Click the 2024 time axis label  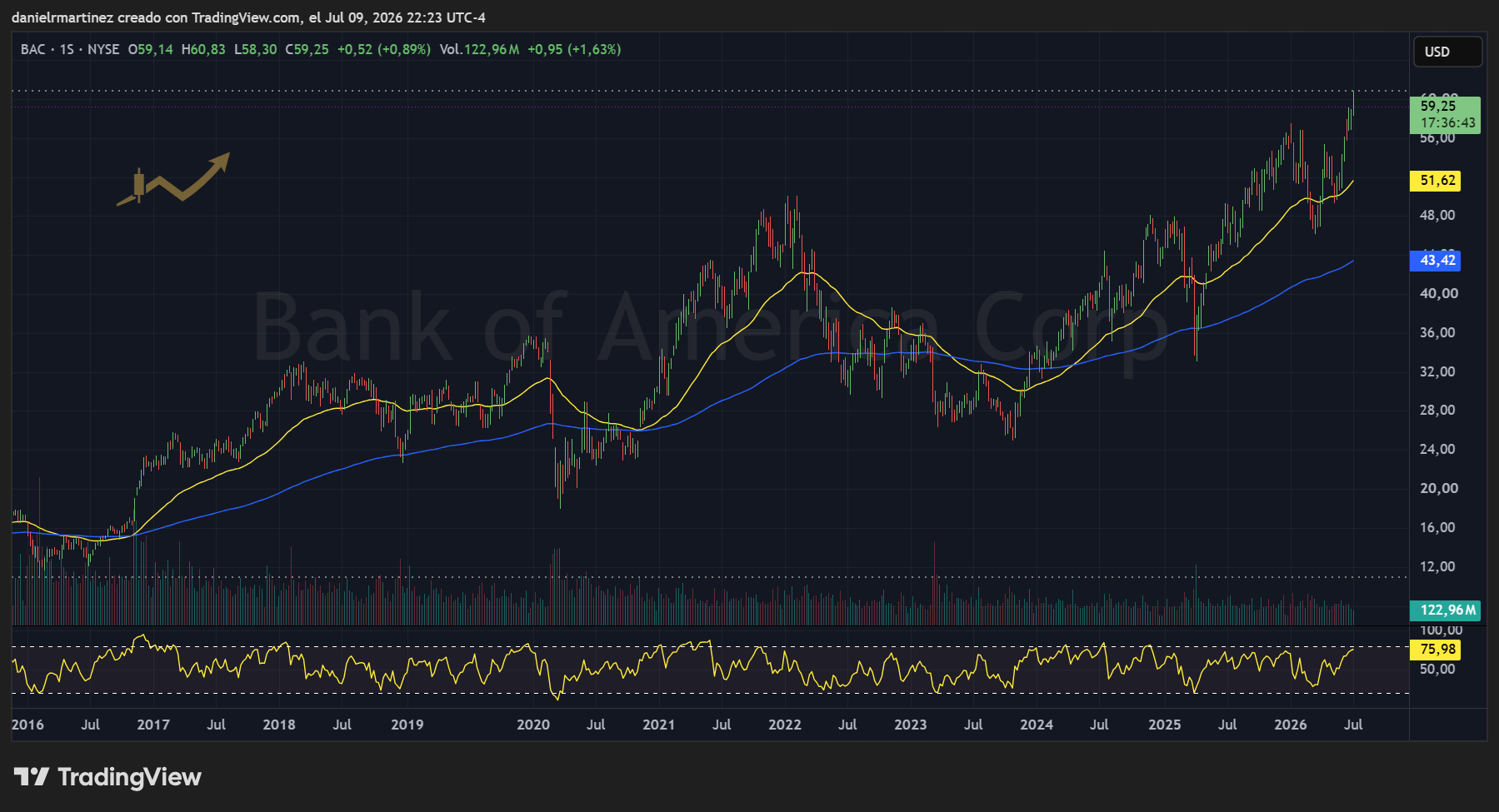(1037, 725)
